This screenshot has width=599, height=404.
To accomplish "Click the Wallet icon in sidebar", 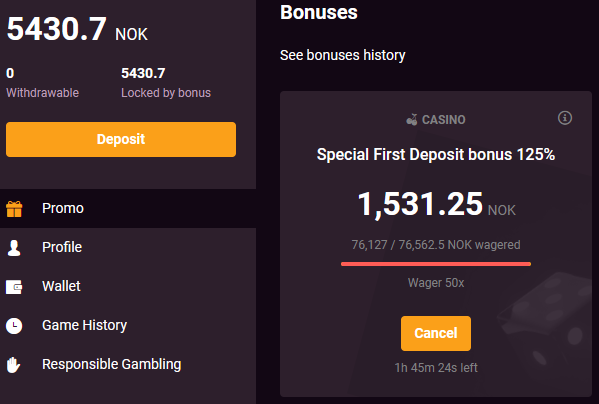I will (x=14, y=287).
